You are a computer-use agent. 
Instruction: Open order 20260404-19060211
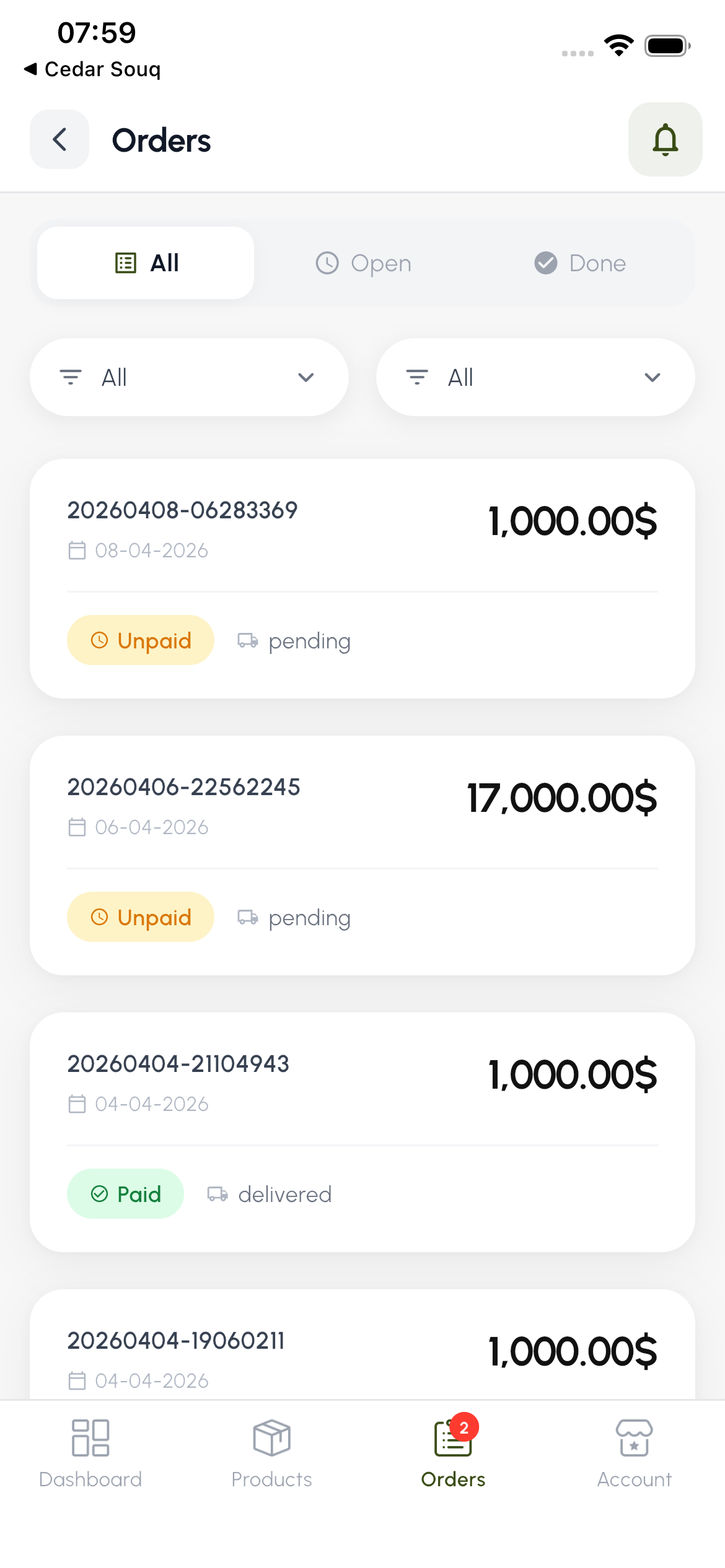[176, 1341]
